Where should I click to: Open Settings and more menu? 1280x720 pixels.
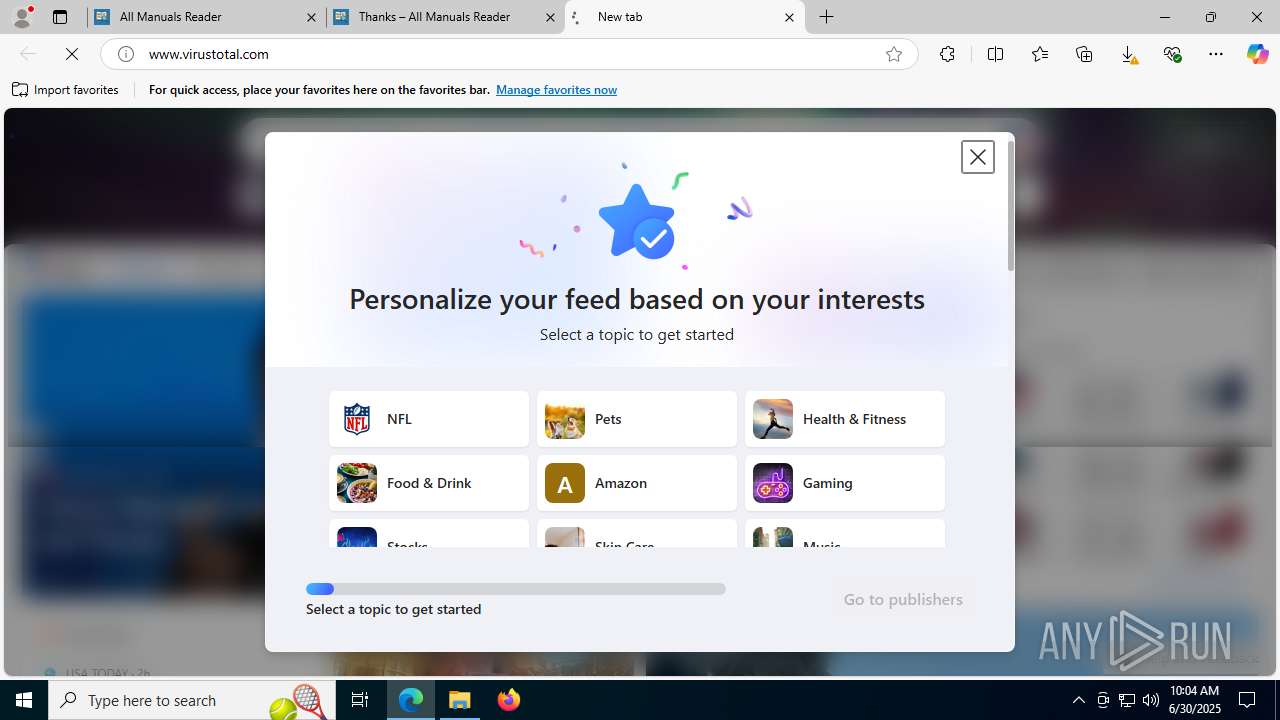(x=1216, y=54)
